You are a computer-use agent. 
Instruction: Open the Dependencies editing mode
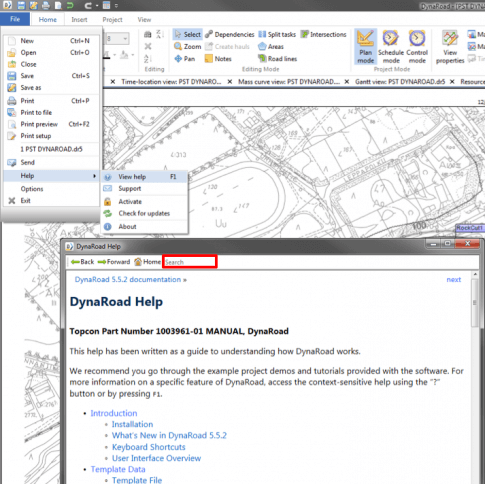click(230, 34)
